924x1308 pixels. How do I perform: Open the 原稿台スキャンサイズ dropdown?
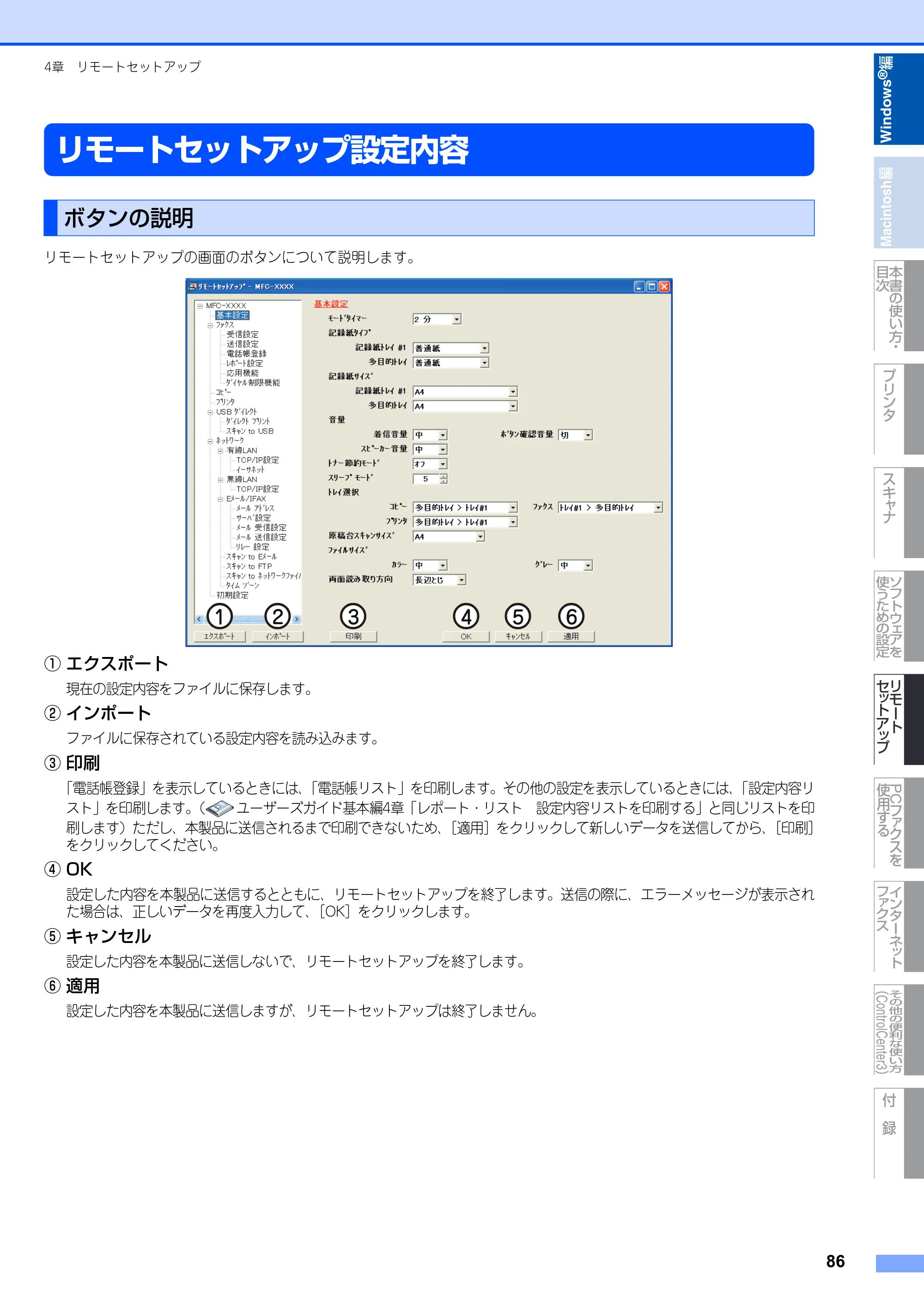coord(449,536)
